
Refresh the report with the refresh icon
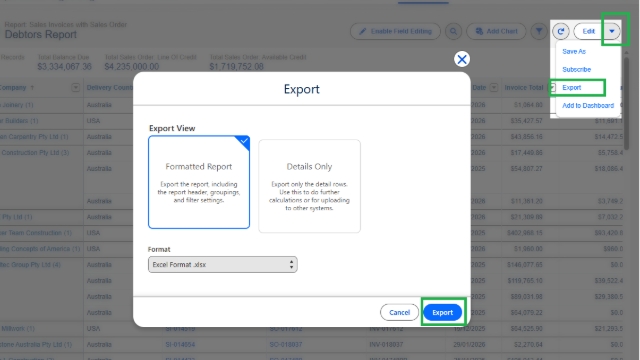pos(561,31)
